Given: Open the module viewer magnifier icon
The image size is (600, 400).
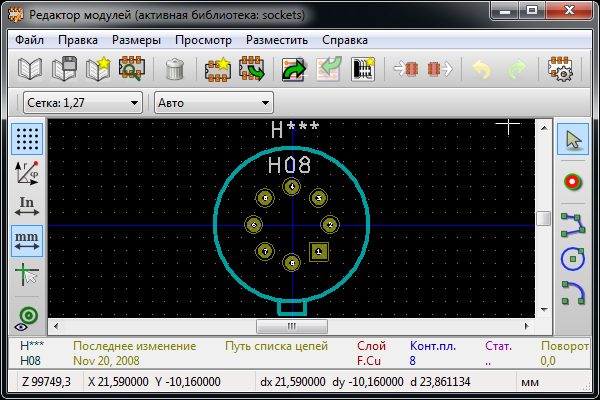Looking at the screenshot, I should [x=132, y=69].
